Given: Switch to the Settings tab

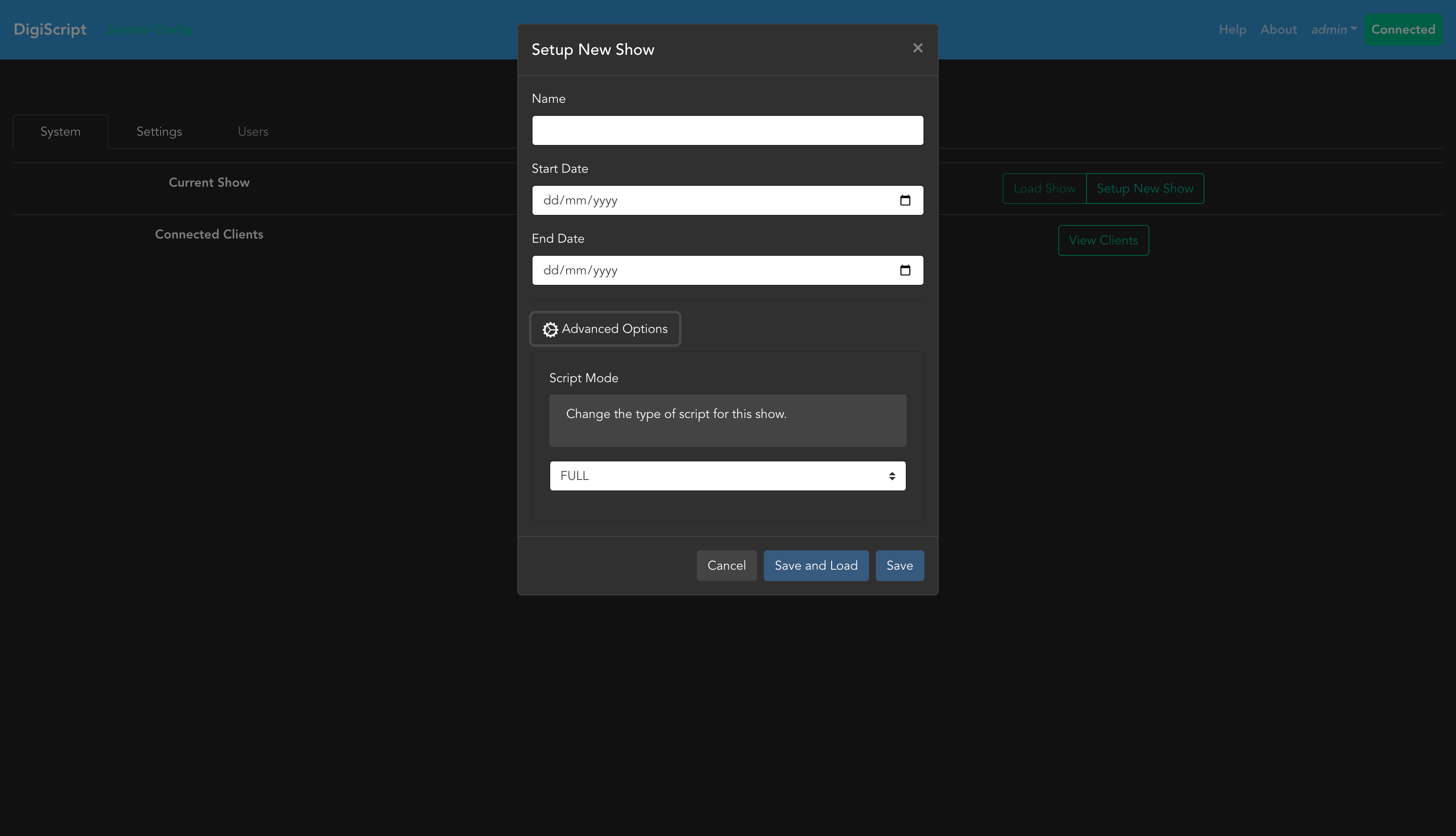Looking at the screenshot, I should pos(159,131).
